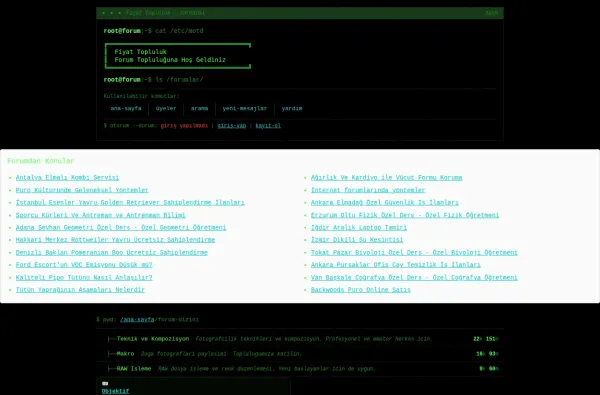Open topic Antalya Elmalı Kombi Servisi
Image resolution: width=600 pixels, height=395 pixels.
[67, 178]
